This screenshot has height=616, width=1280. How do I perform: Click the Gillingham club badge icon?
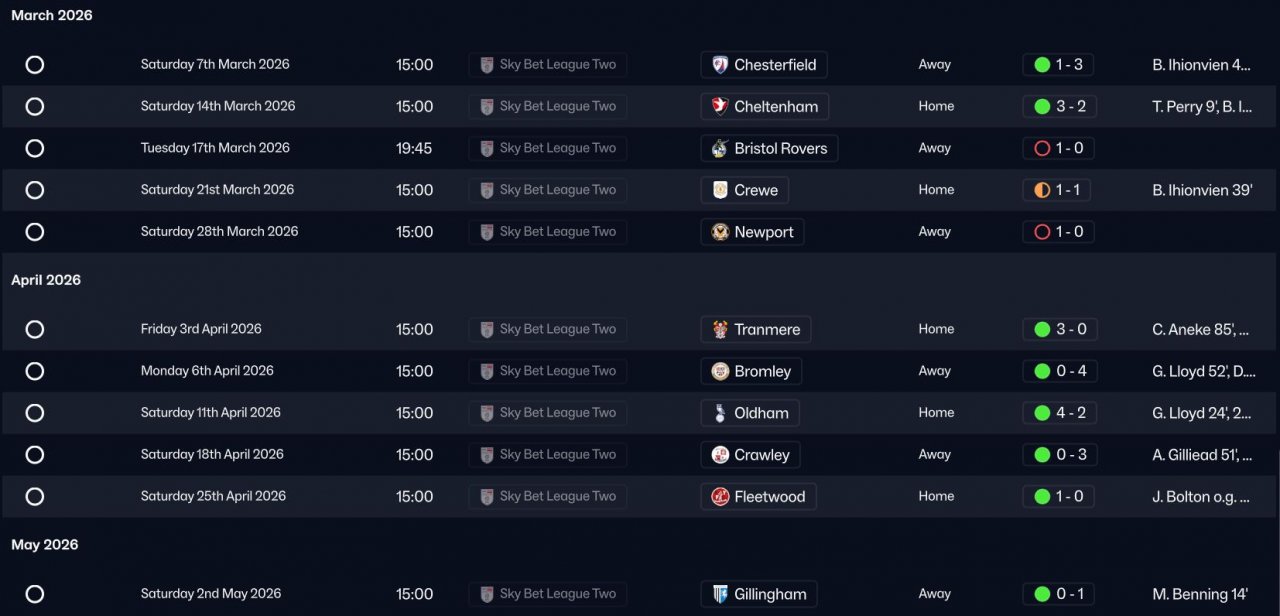coord(719,594)
